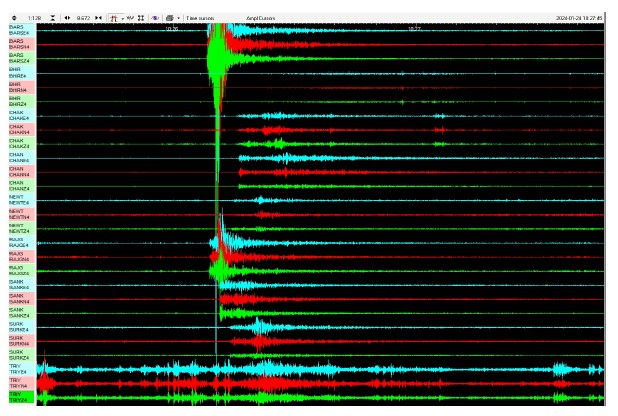The height and width of the screenshot is (416, 618).
Task: Click the red phase picker tool icon
Action: pyautogui.click(x=112, y=18)
